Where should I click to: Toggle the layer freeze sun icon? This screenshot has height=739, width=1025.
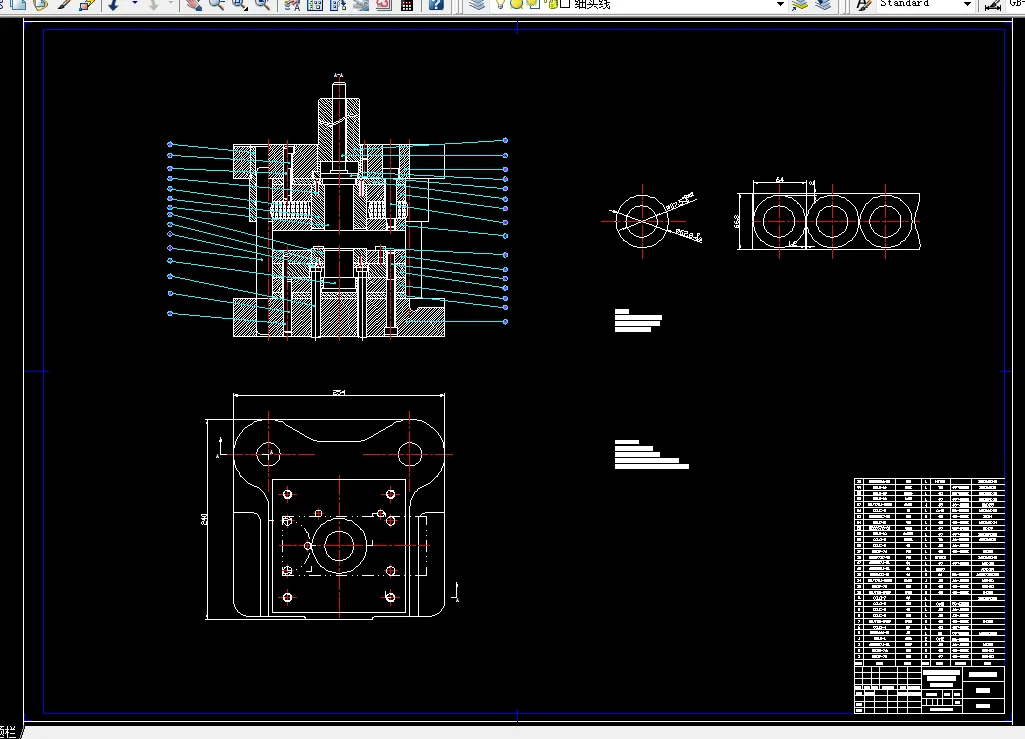pyautogui.click(x=516, y=4)
